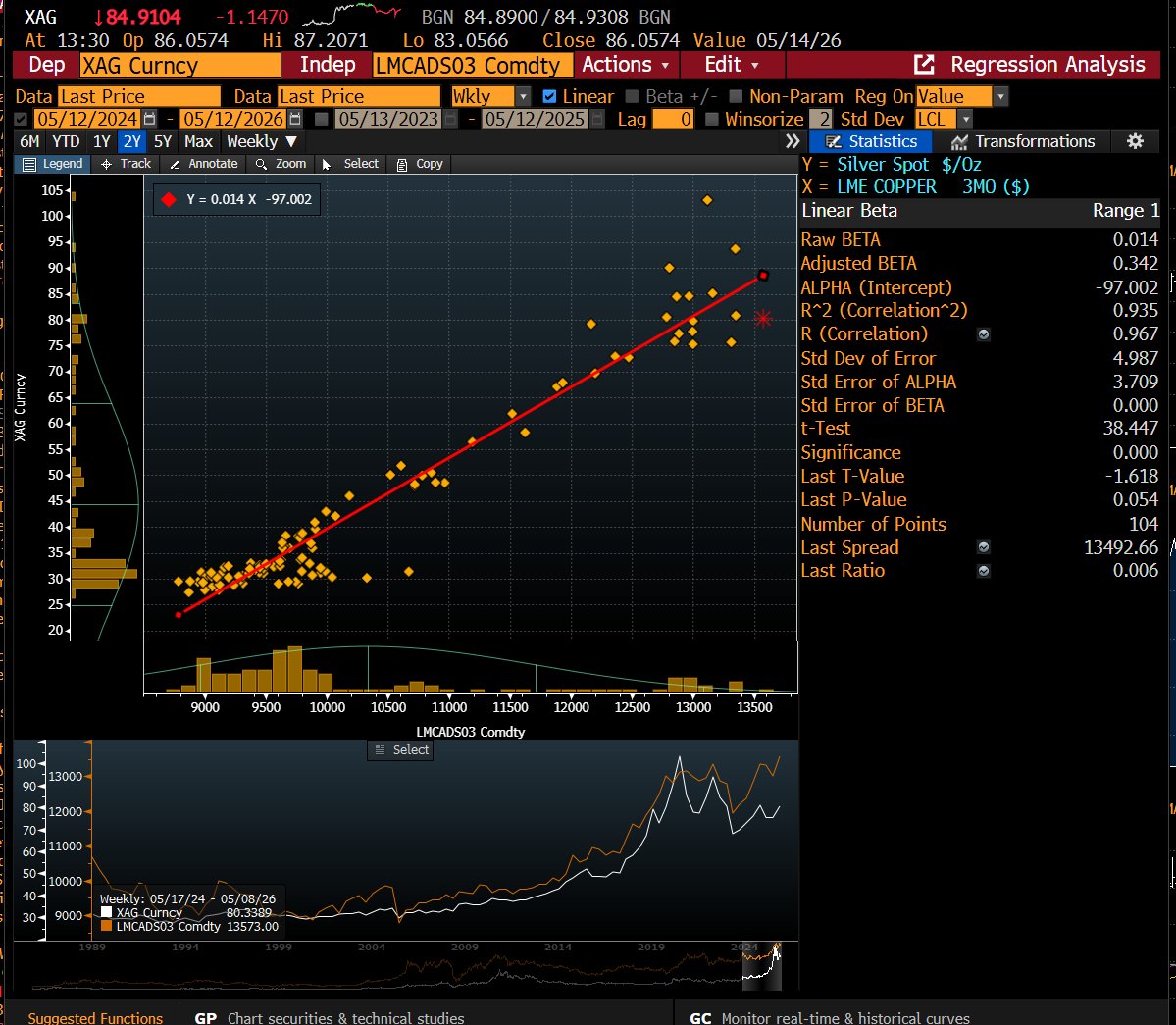Click the Max time range button

pyautogui.click(x=199, y=141)
